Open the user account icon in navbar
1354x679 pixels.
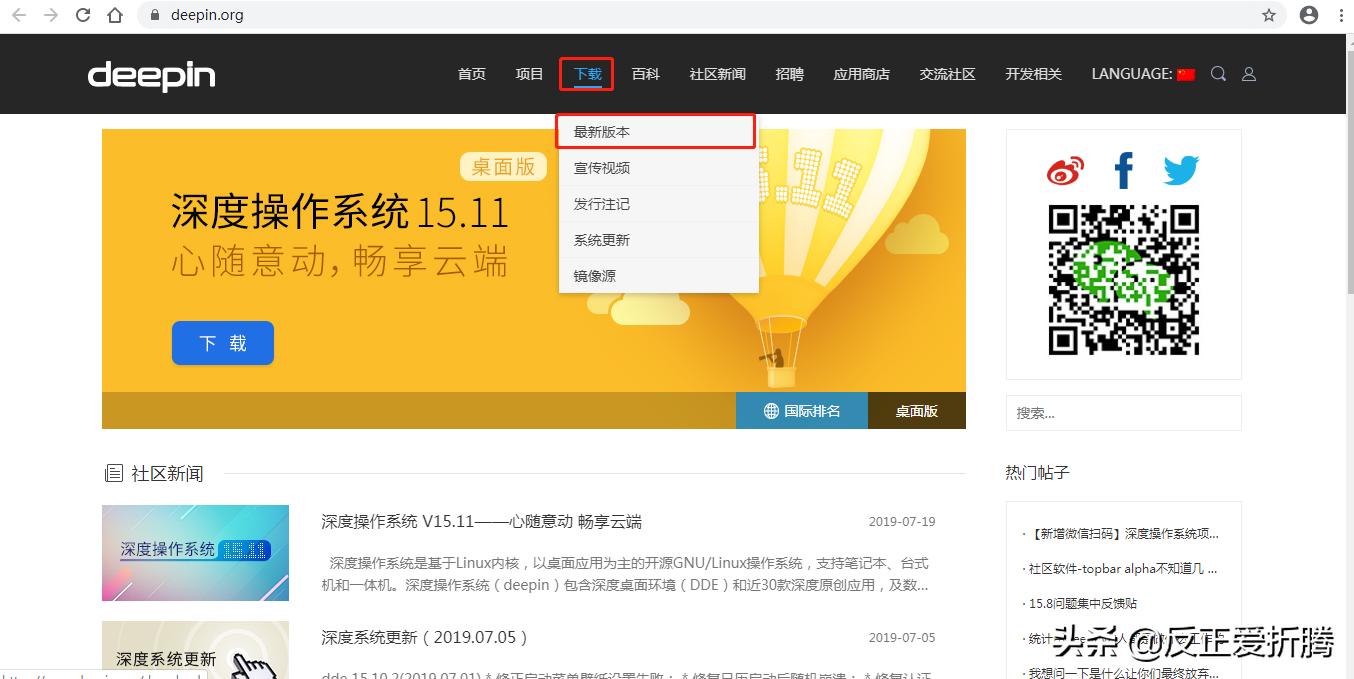(1248, 73)
